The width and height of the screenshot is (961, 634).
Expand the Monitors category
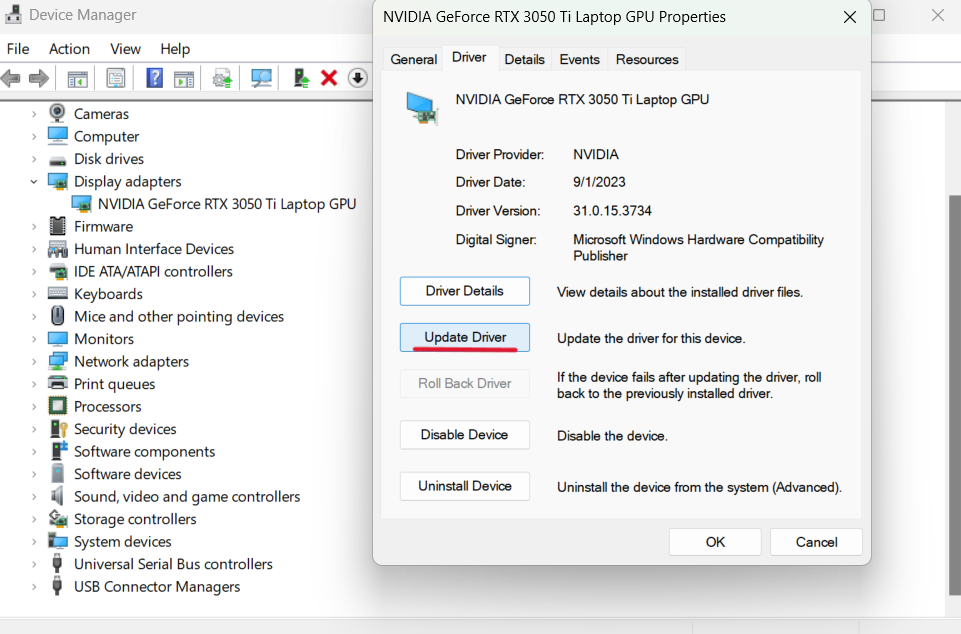coord(34,339)
